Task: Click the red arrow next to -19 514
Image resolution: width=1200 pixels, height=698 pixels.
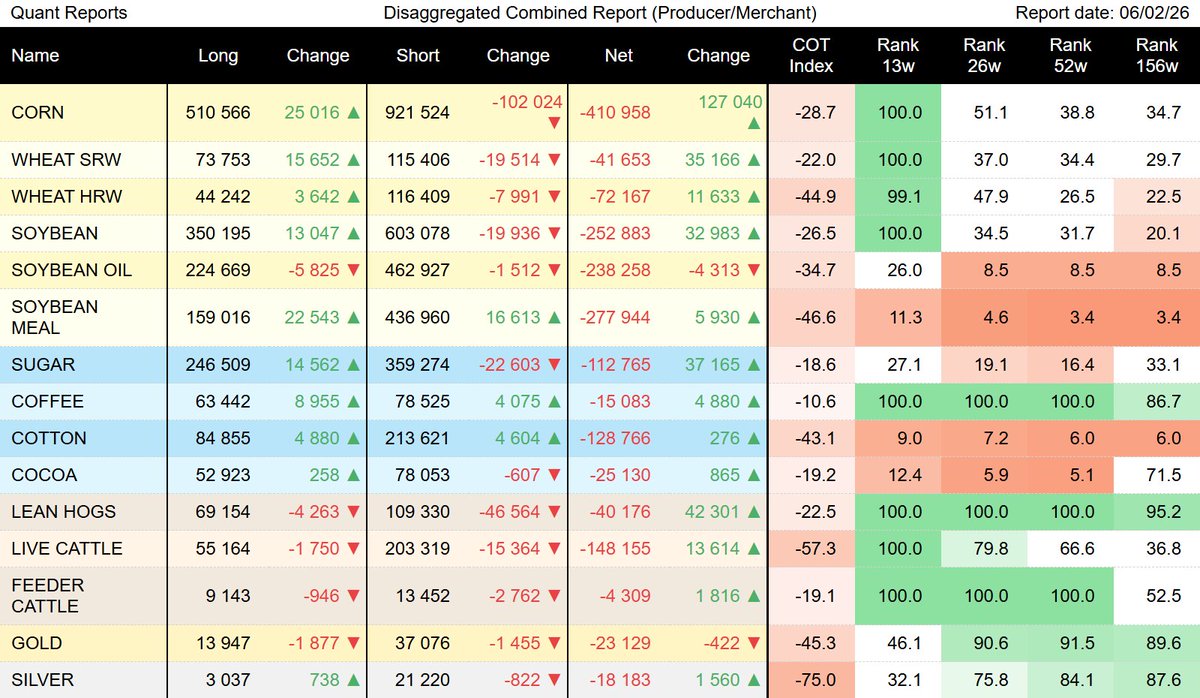Action: click(554, 160)
